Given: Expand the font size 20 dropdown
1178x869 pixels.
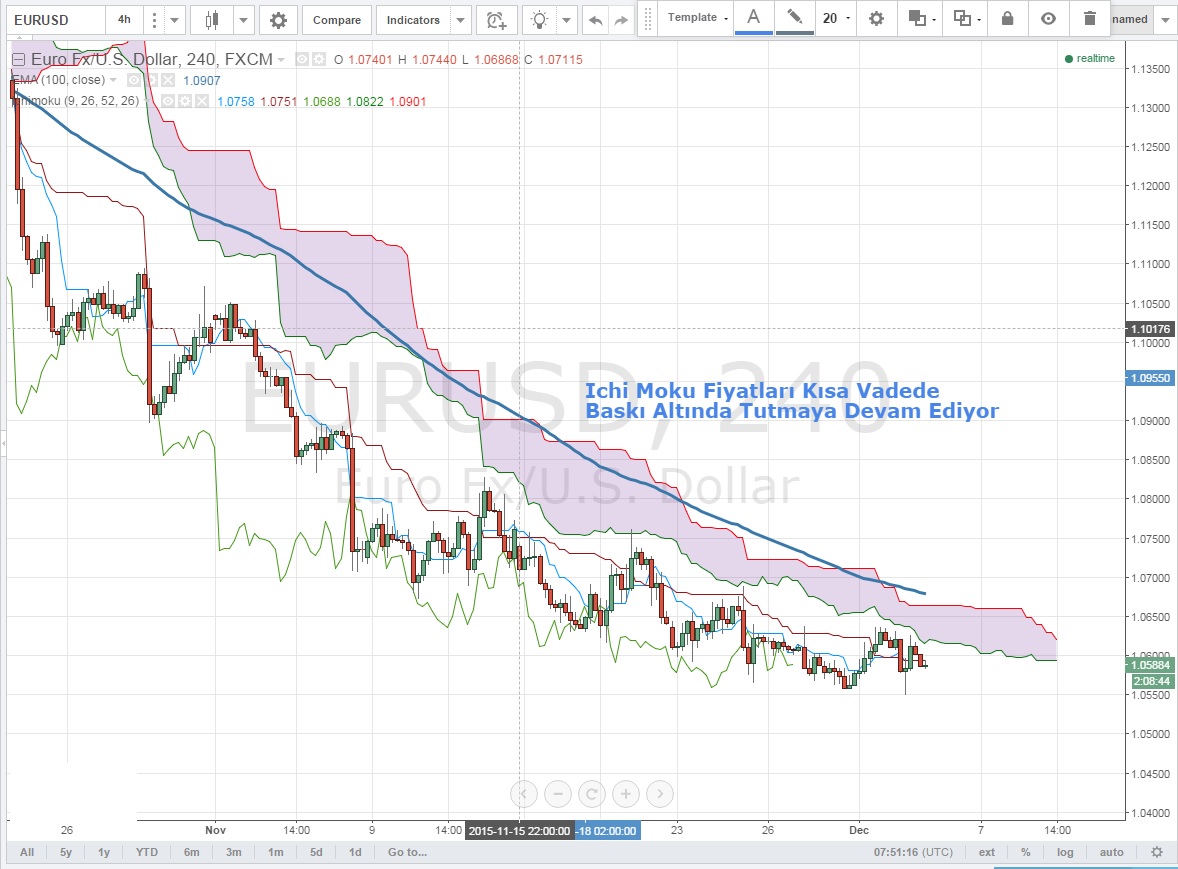Looking at the screenshot, I should [x=836, y=18].
